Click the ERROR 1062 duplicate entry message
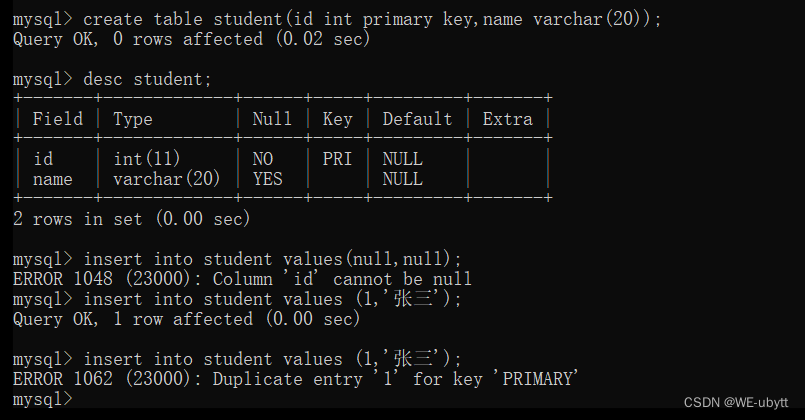Viewport: 805px width, 420px height. (296, 379)
